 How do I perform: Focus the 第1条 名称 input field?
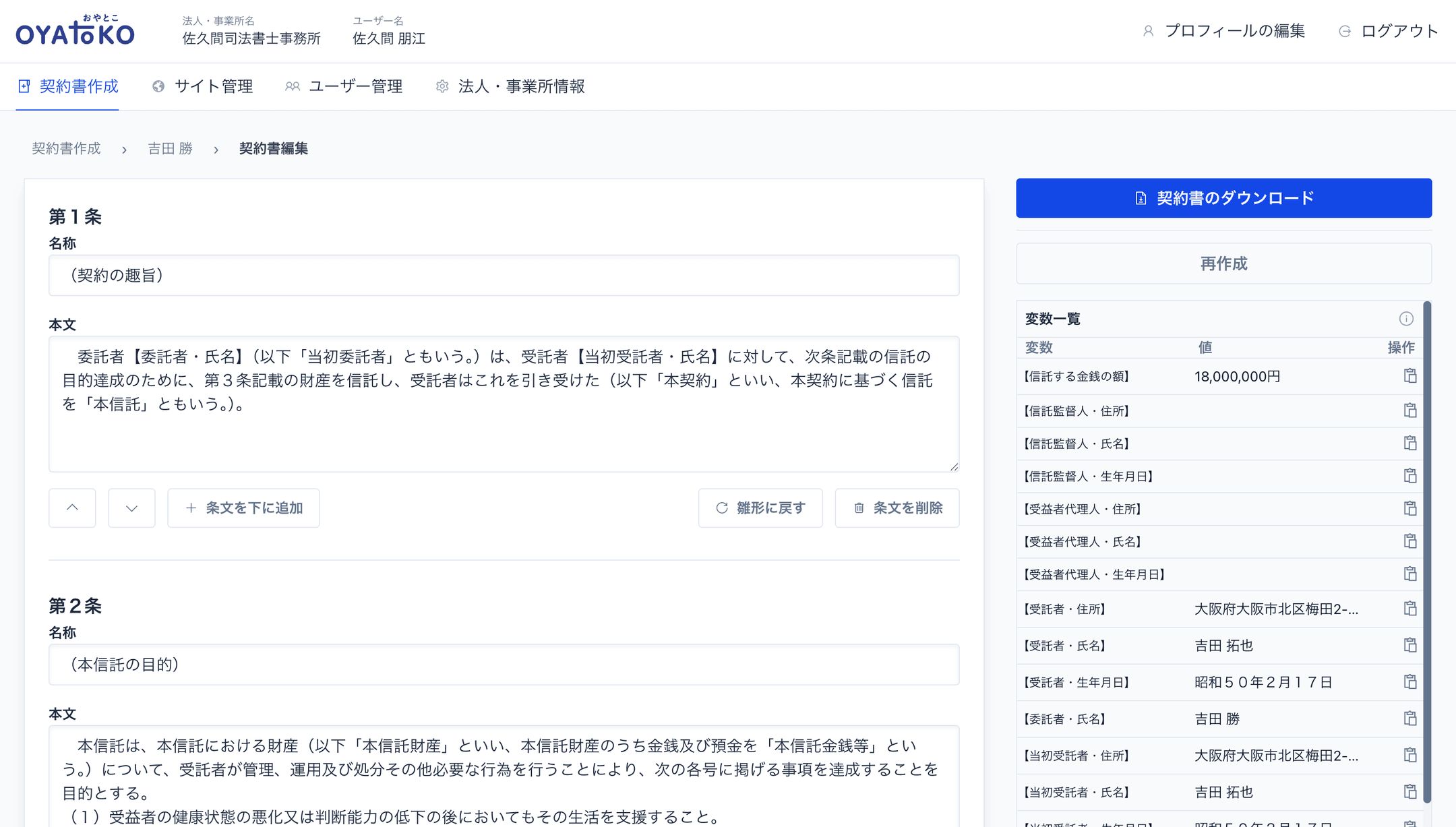tap(504, 275)
